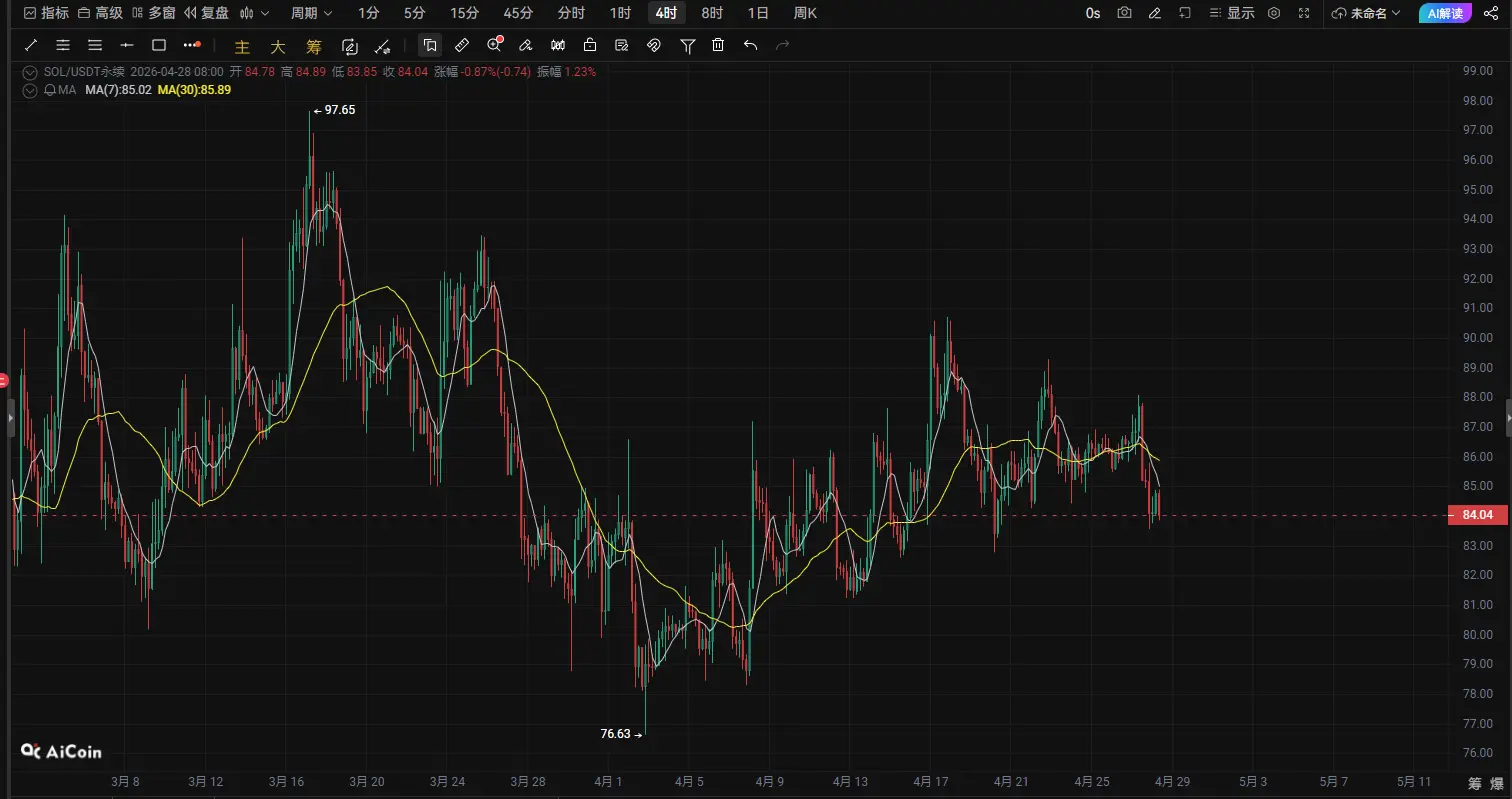The image size is (1512, 799).
Task: Enter fullscreen mode for the chart
Action: point(1304,13)
